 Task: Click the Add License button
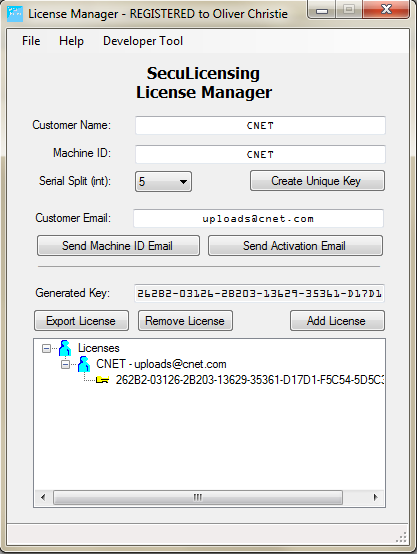coord(337,321)
